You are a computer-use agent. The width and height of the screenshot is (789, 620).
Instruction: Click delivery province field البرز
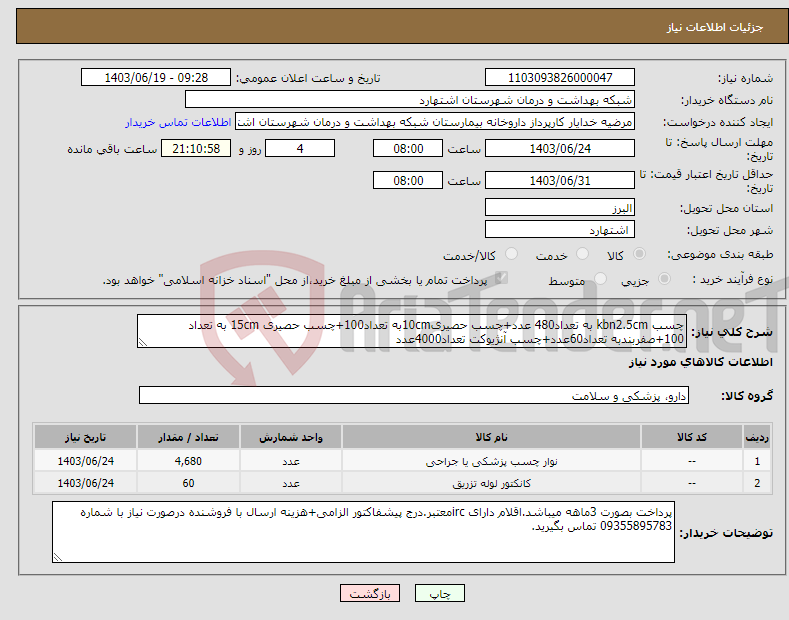click(560, 207)
